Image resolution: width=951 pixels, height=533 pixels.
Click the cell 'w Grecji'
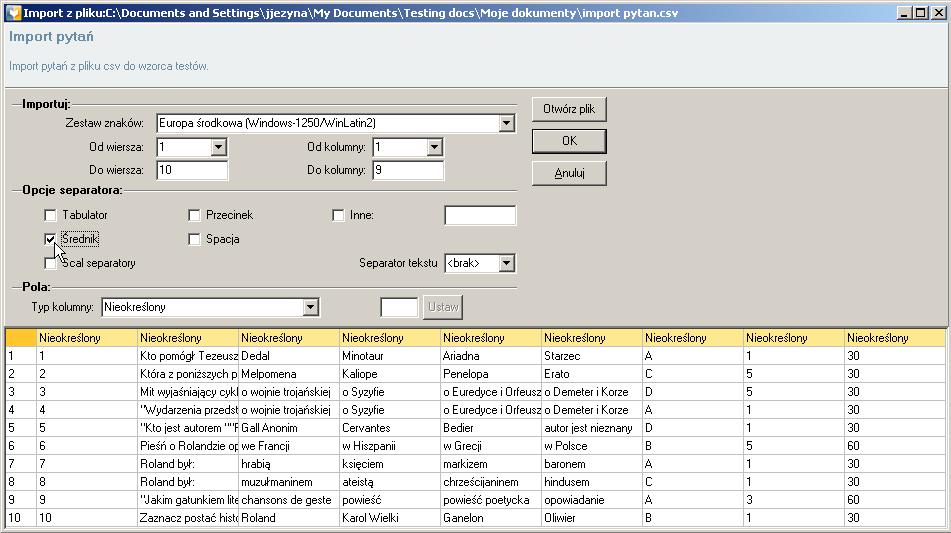click(x=491, y=446)
